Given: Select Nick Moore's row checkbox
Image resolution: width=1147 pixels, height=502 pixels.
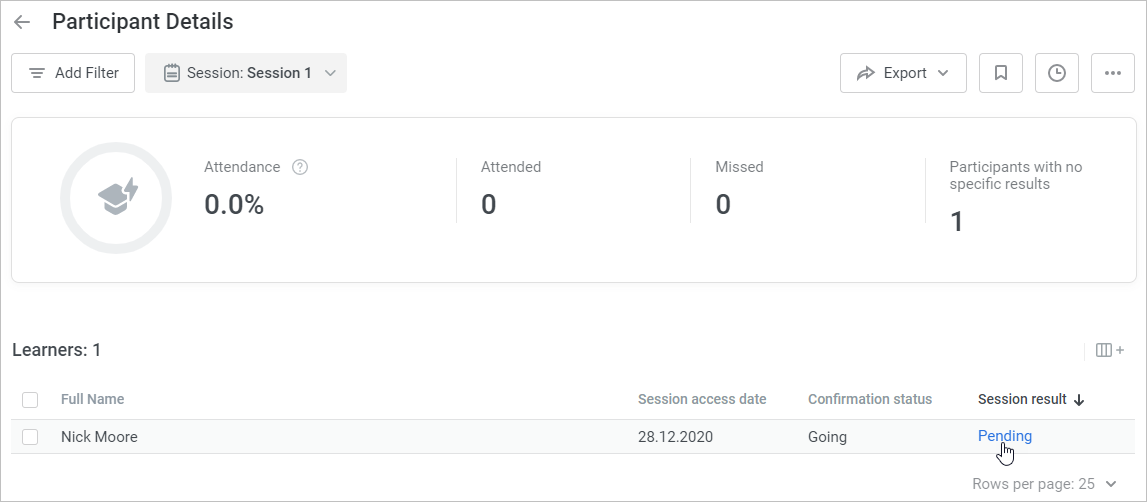Looking at the screenshot, I should pyautogui.click(x=30, y=437).
